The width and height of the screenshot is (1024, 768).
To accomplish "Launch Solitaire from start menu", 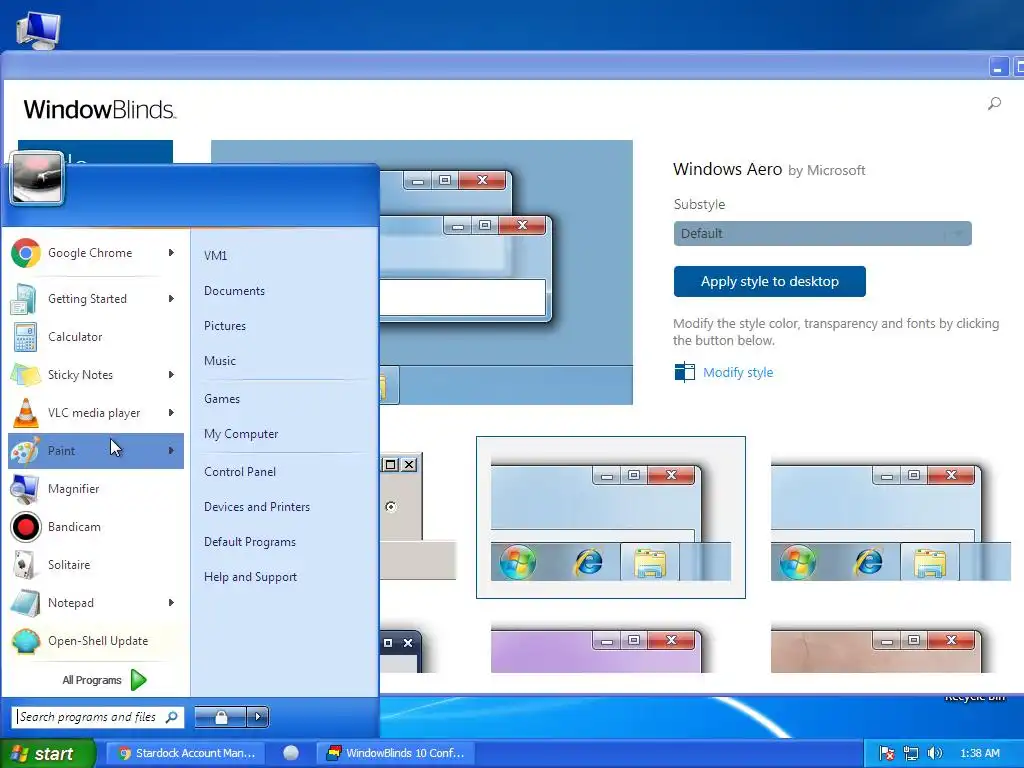I will pyautogui.click(x=95, y=565).
